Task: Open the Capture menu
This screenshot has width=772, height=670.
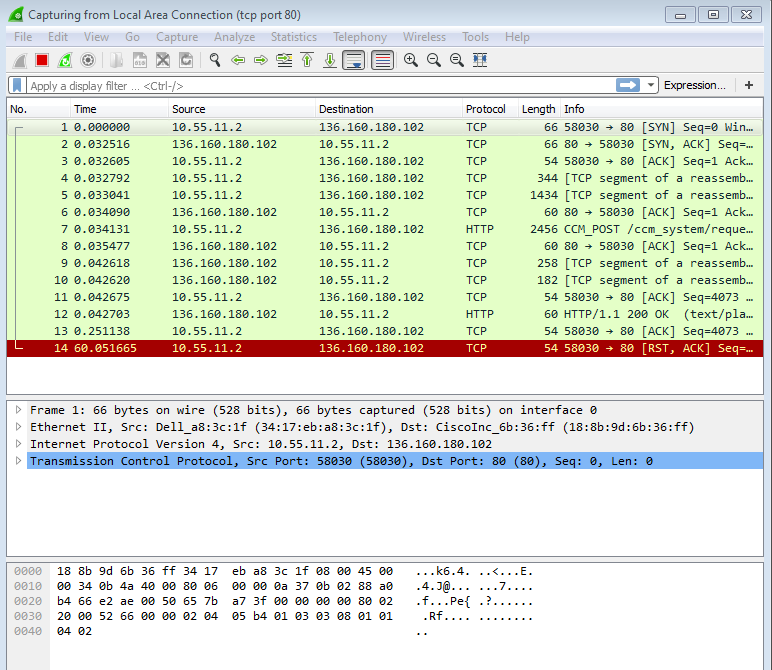Action: pos(177,37)
